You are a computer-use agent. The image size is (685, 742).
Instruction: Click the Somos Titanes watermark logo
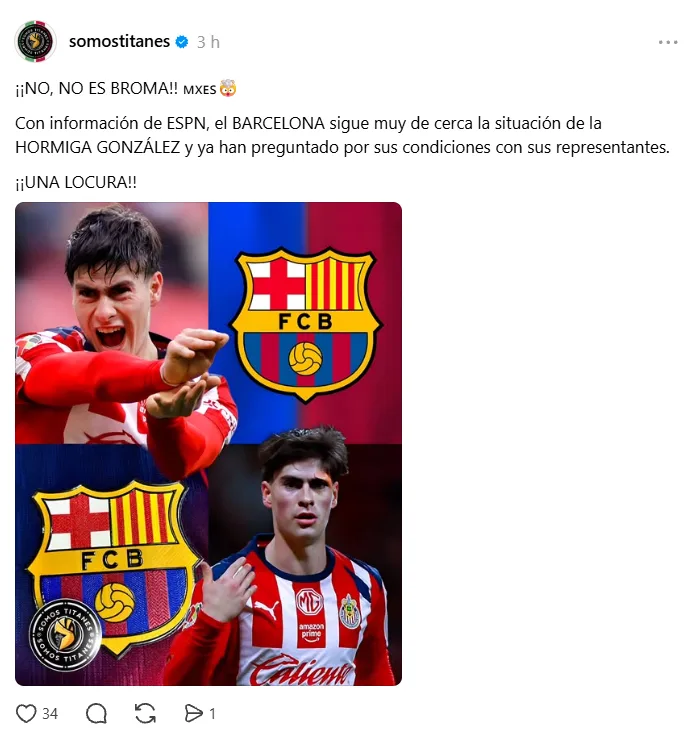coord(65,635)
